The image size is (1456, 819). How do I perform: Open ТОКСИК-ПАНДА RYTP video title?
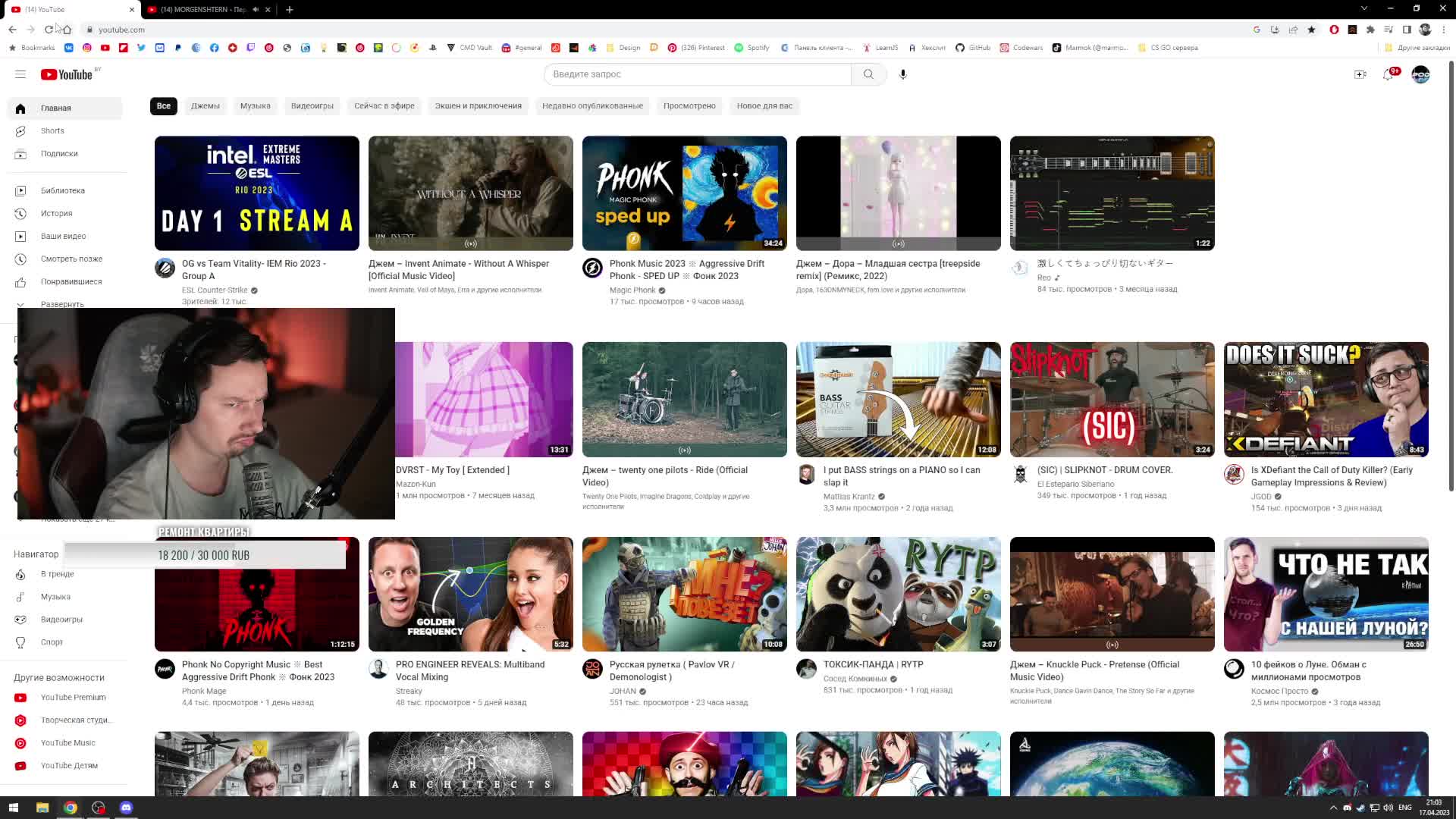point(874,664)
